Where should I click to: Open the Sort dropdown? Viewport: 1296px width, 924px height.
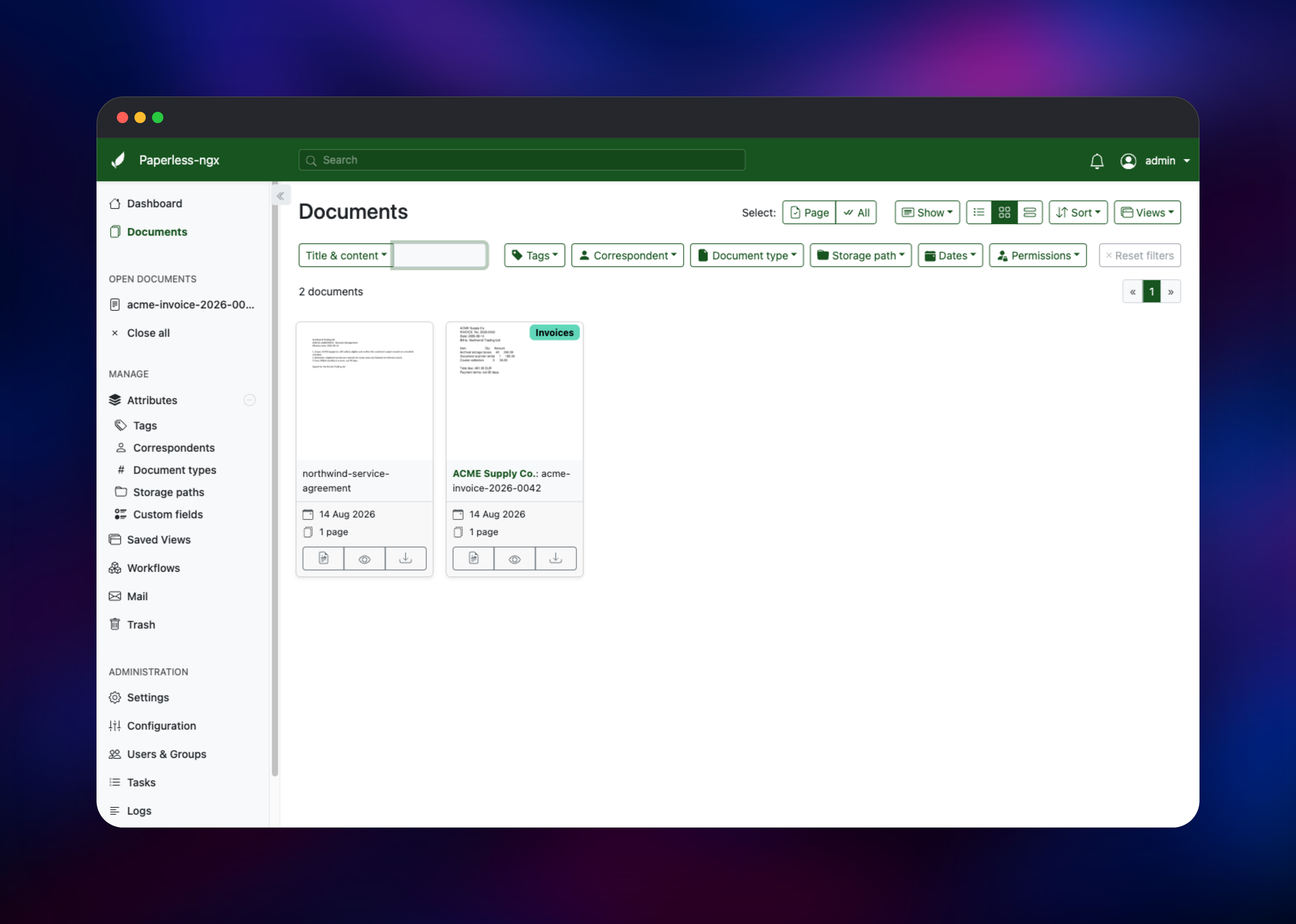[1078, 212]
